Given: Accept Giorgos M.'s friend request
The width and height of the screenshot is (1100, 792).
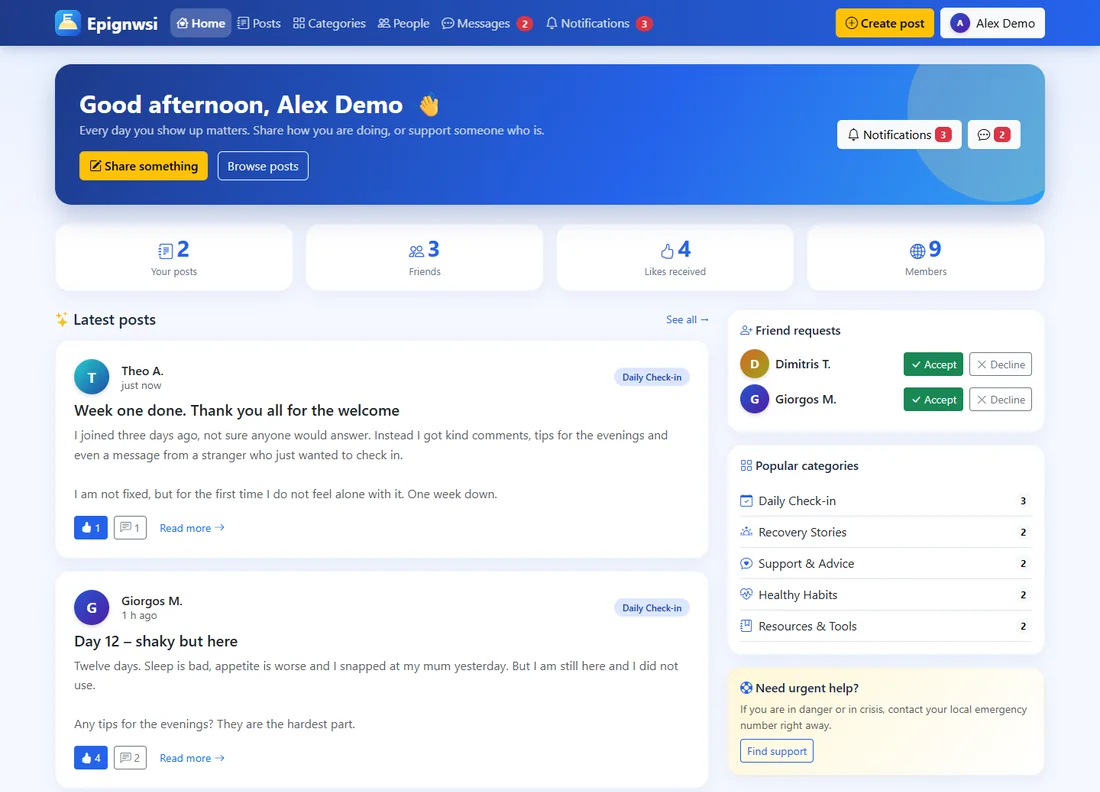Looking at the screenshot, I should tap(933, 399).
